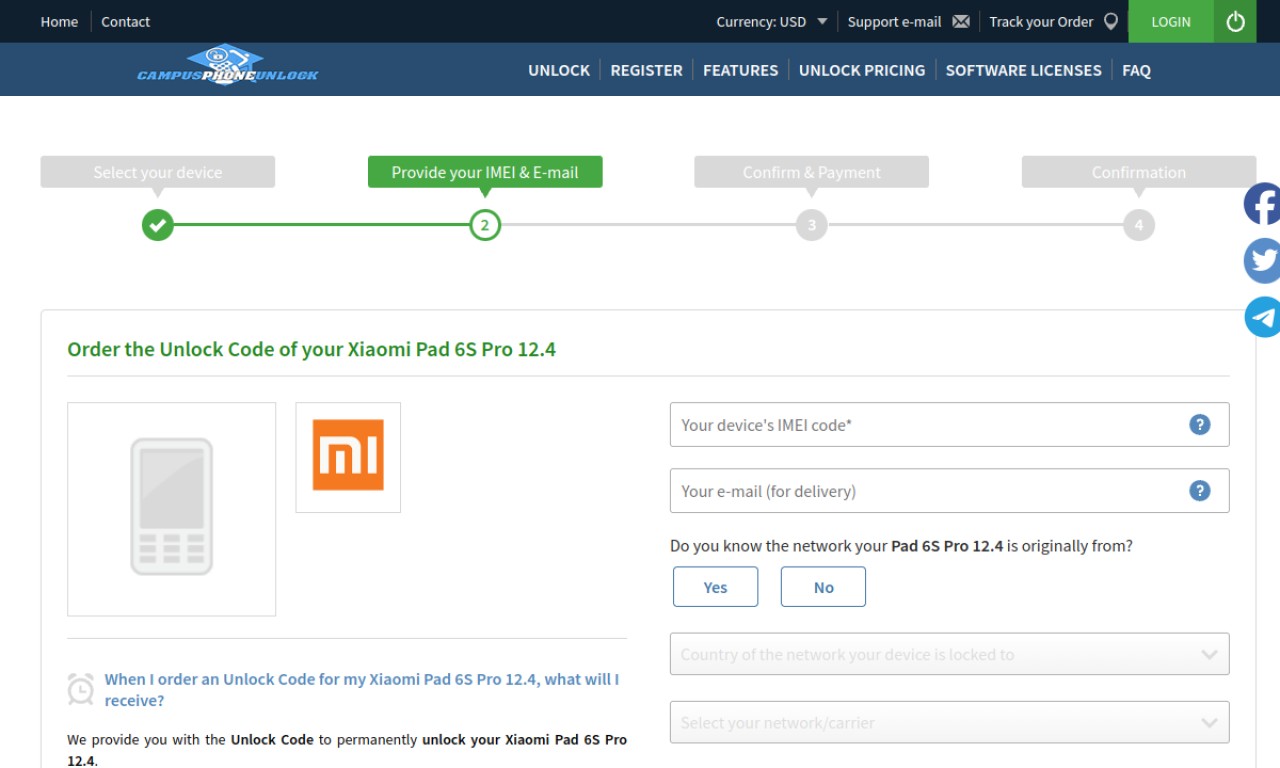Open the Contact link in top bar
The image size is (1280, 768).
(125, 21)
